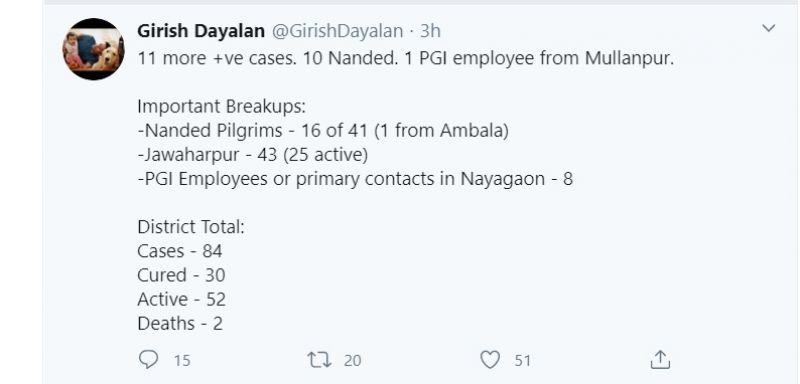800x384 pixels.
Task: Click the 'District Total:' text
Action: tap(191, 227)
